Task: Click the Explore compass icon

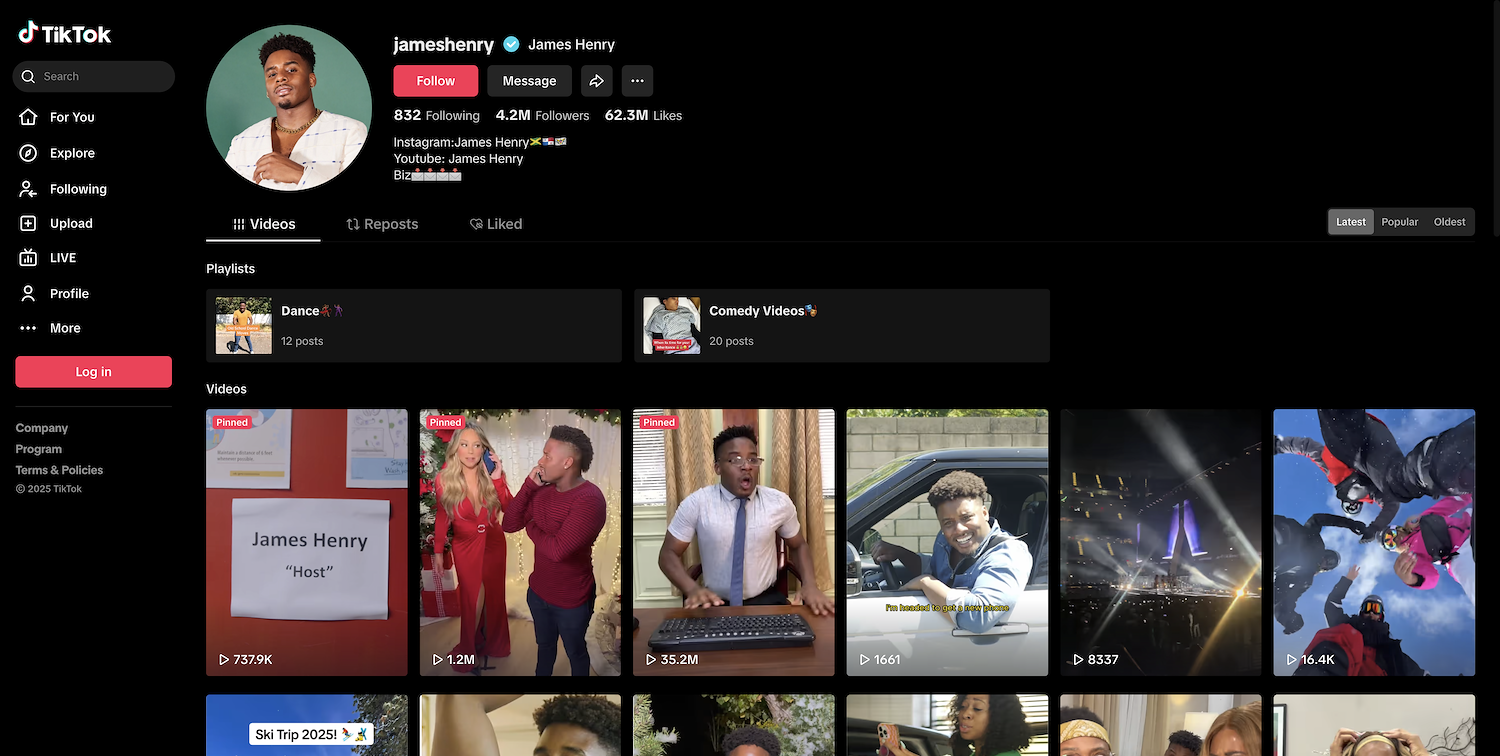Action: [29, 153]
